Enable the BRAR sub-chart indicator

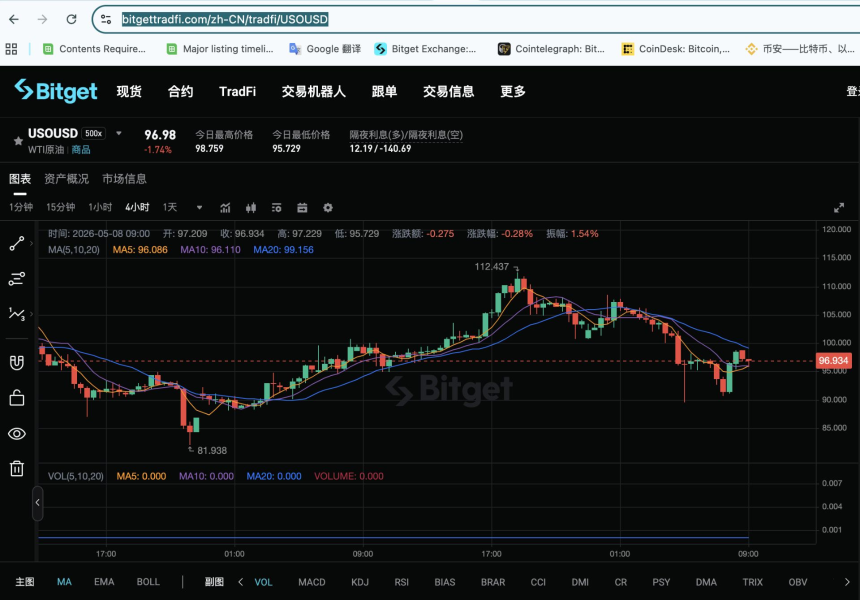(x=493, y=582)
